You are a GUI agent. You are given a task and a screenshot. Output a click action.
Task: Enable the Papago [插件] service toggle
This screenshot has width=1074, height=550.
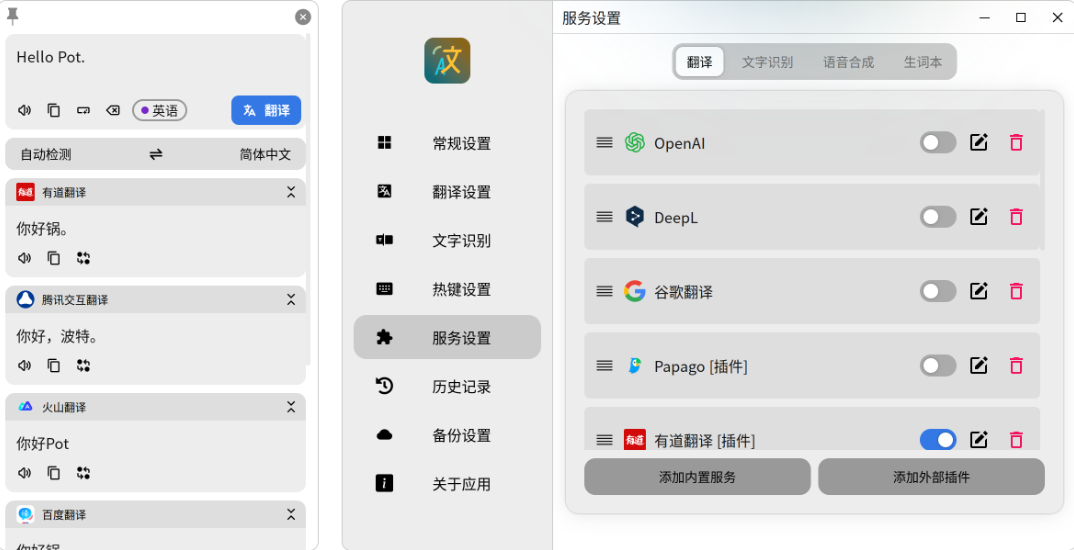(x=938, y=366)
